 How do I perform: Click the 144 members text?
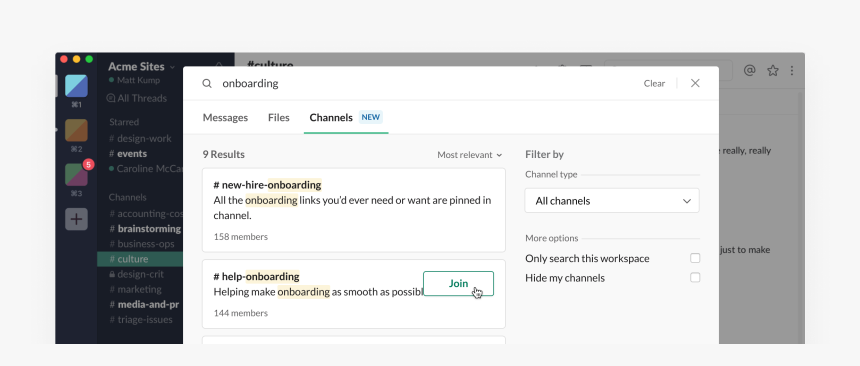pos(241,313)
